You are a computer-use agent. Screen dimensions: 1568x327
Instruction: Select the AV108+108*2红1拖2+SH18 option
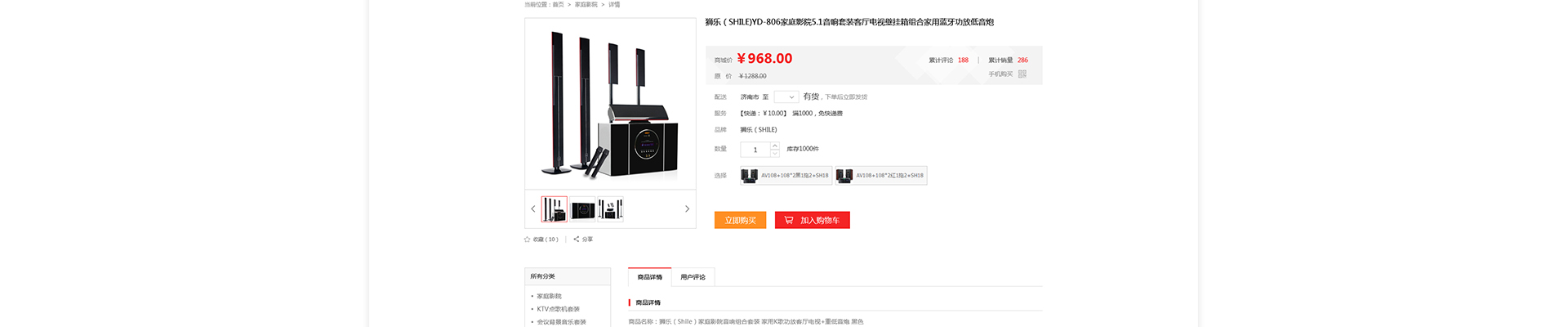(x=881, y=176)
